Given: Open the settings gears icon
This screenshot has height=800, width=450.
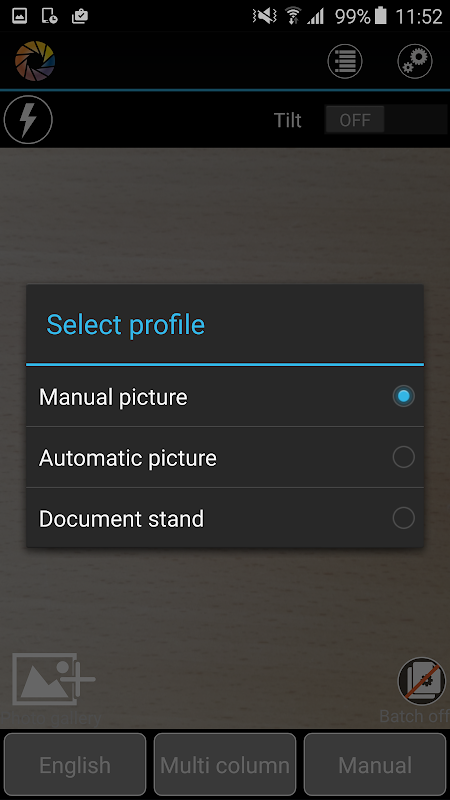Looking at the screenshot, I should pyautogui.click(x=415, y=61).
